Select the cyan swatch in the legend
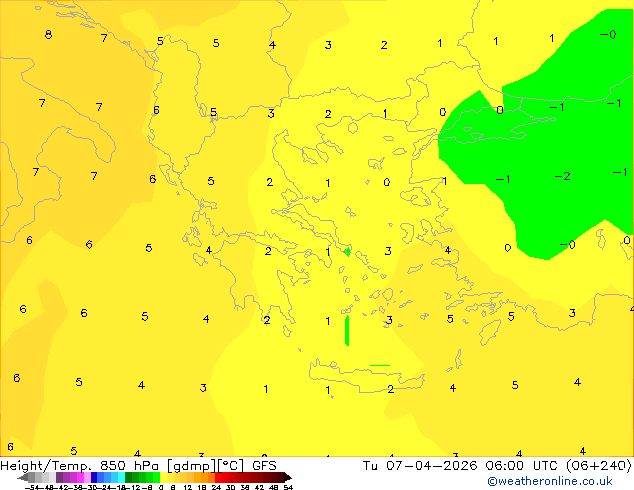This screenshot has height=490, width=634. coord(121,477)
